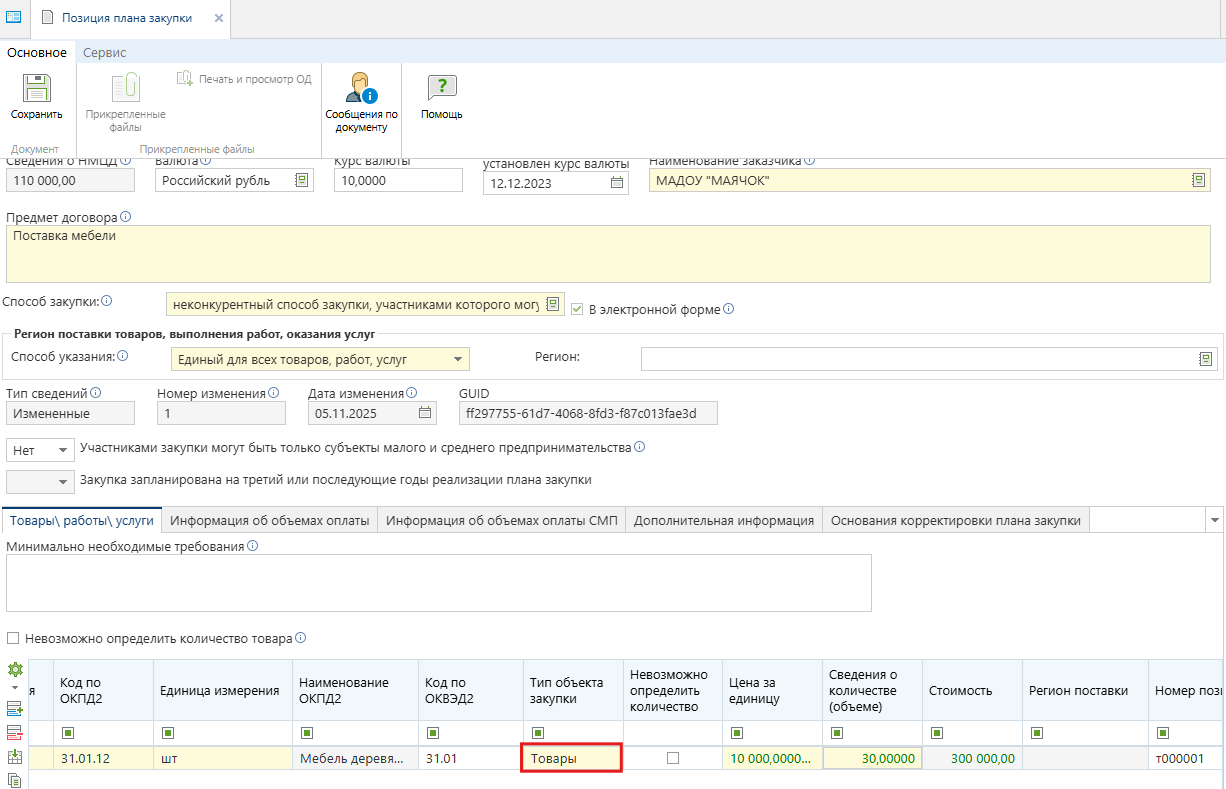Viewport: 1226px width, 789px height.
Task: Open the Нет dropdown for SMP participants
Action: click(64, 450)
